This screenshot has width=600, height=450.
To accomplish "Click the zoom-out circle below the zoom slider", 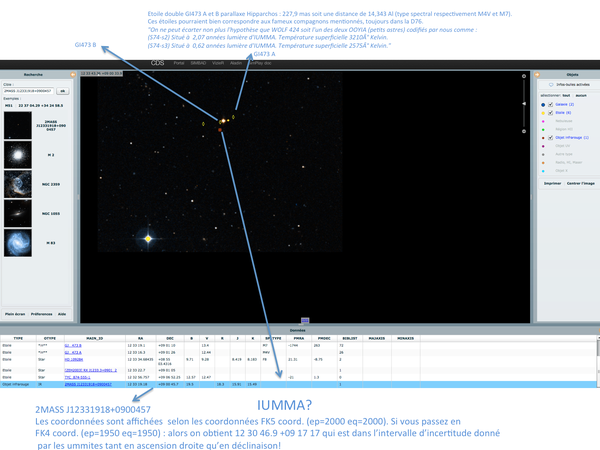I will coord(524,131).
